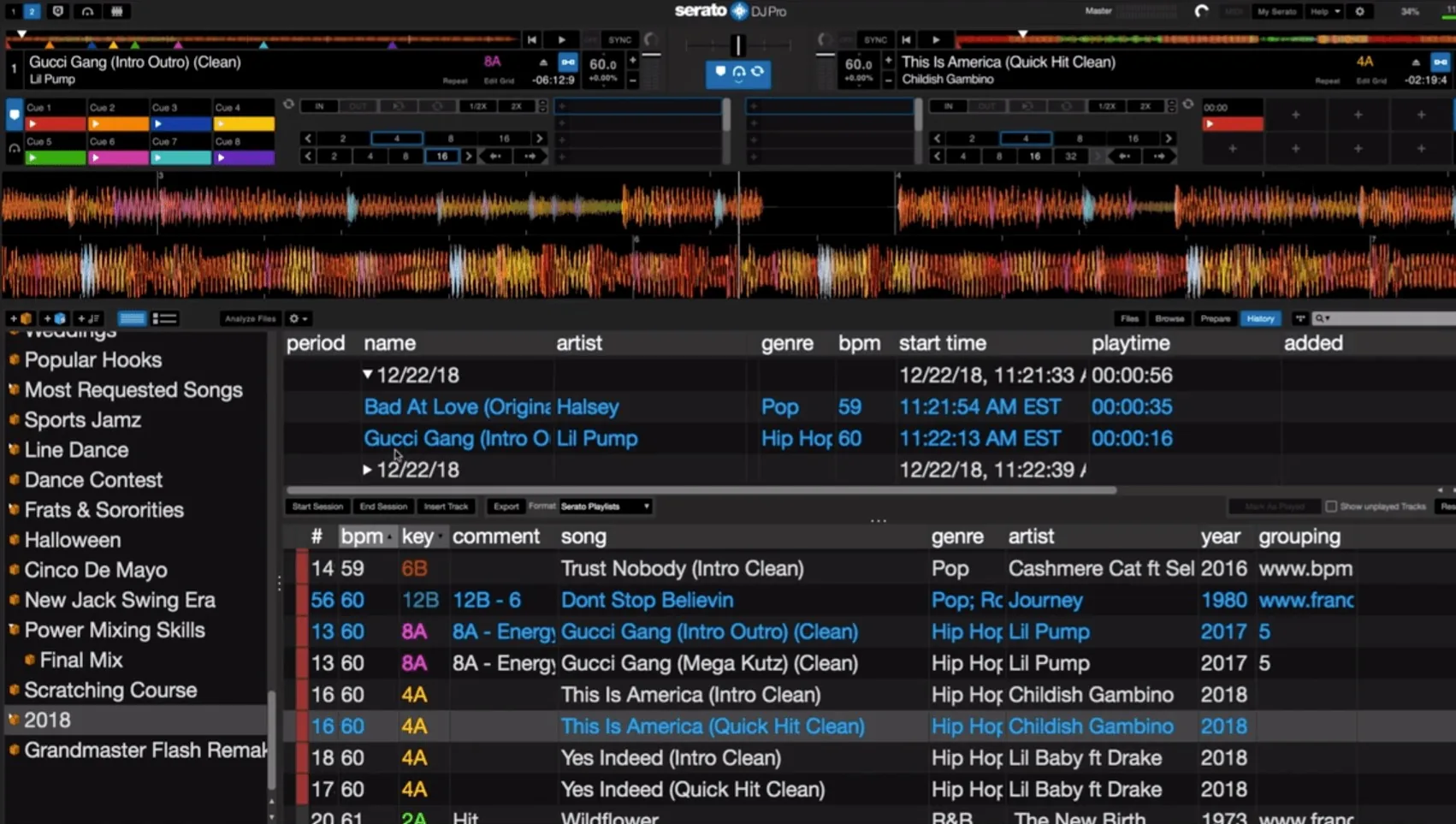
Task: Add new crate icon
Action: 21,318
